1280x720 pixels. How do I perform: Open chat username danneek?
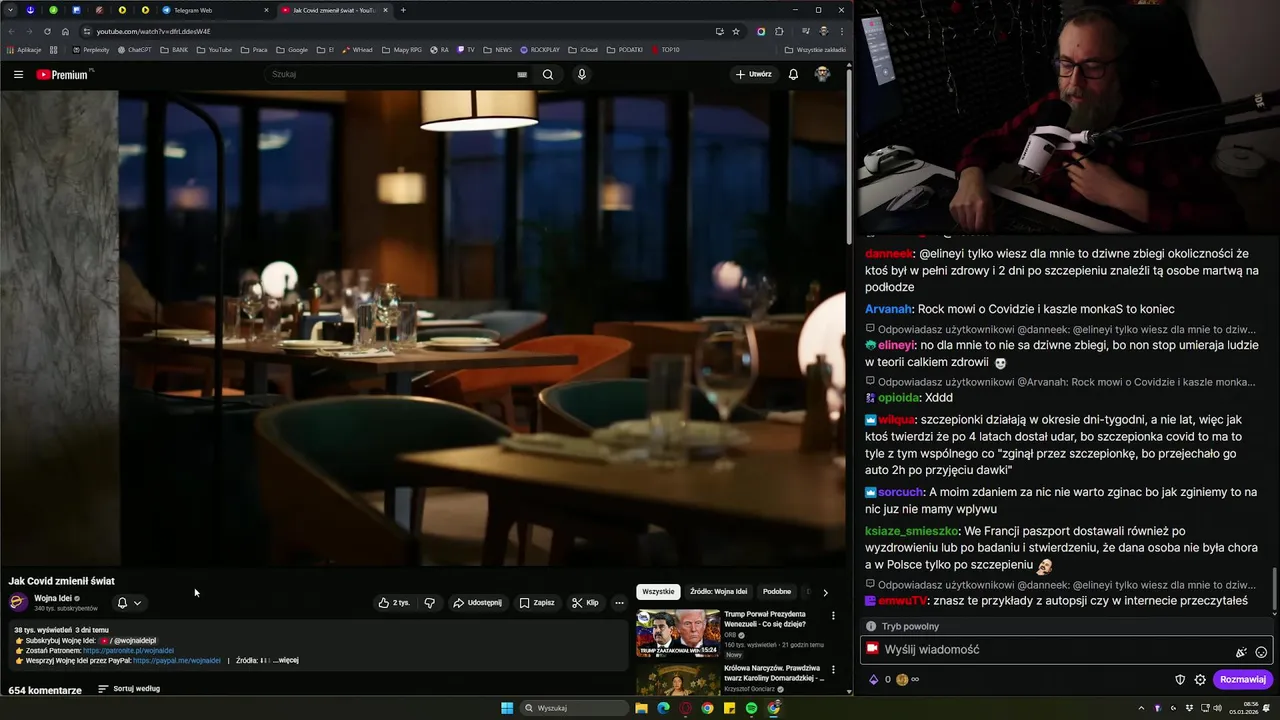tap(889, 254)
